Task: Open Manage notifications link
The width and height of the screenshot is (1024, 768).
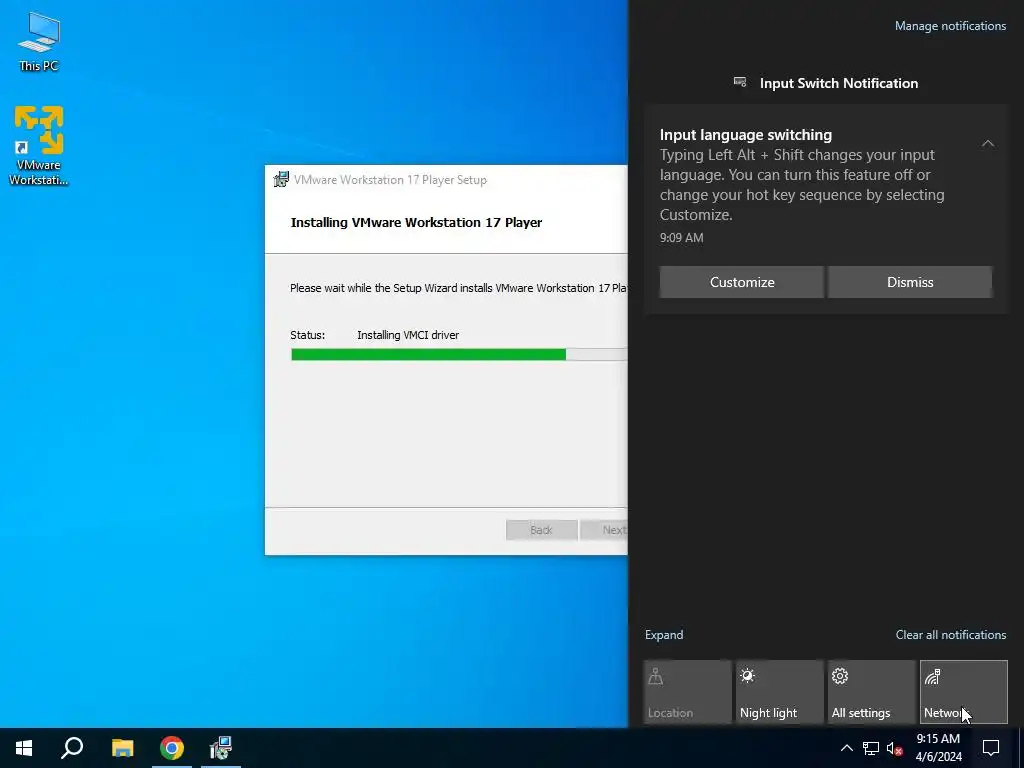Action: (950, 26)
